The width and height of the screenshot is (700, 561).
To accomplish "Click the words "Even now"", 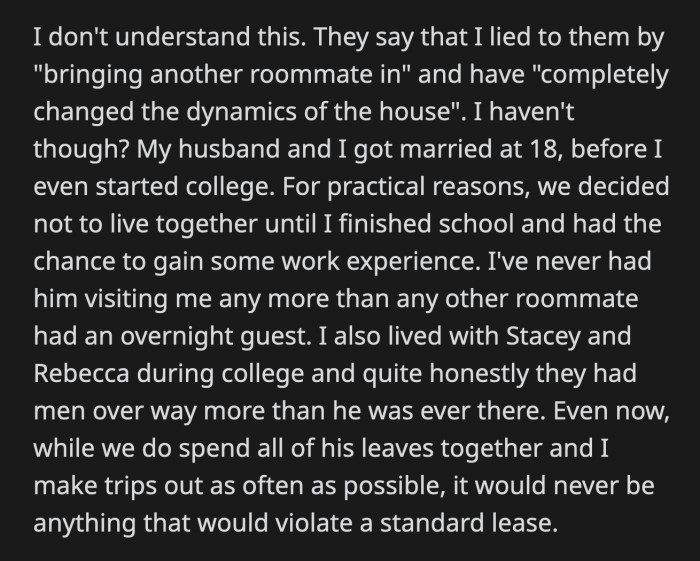I will 611,411.
